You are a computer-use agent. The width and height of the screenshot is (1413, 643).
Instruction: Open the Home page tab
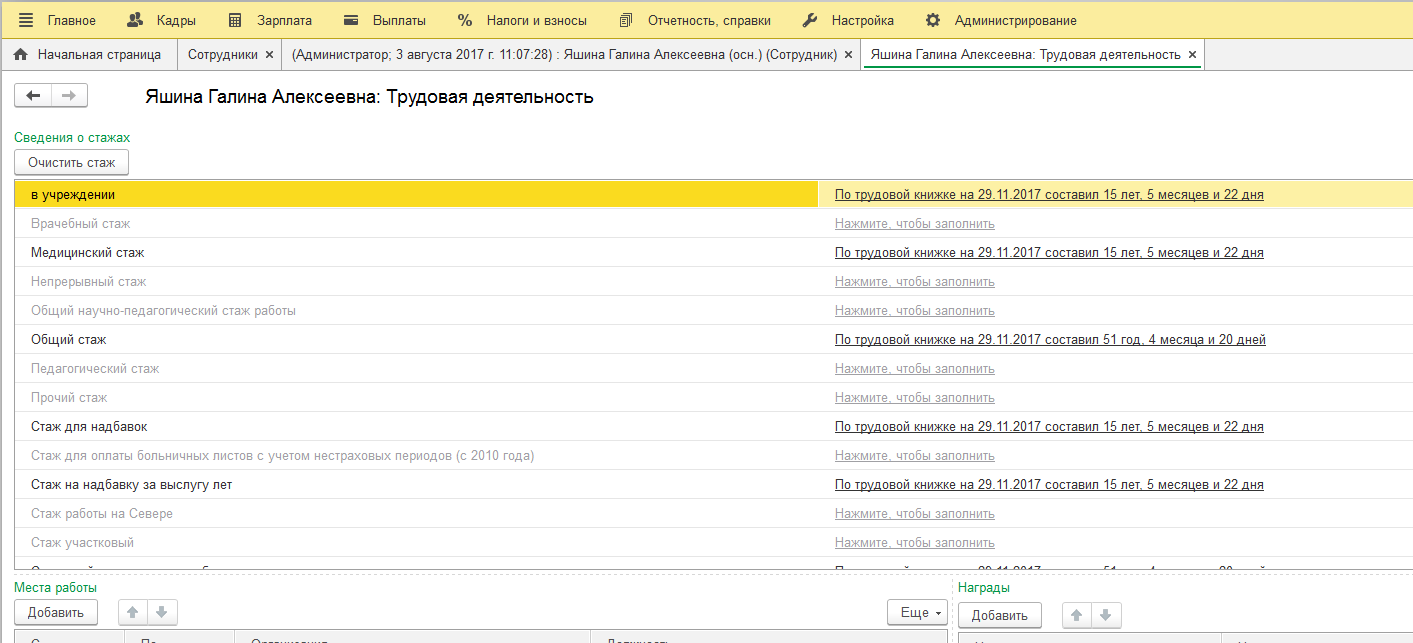coord(88,55)
